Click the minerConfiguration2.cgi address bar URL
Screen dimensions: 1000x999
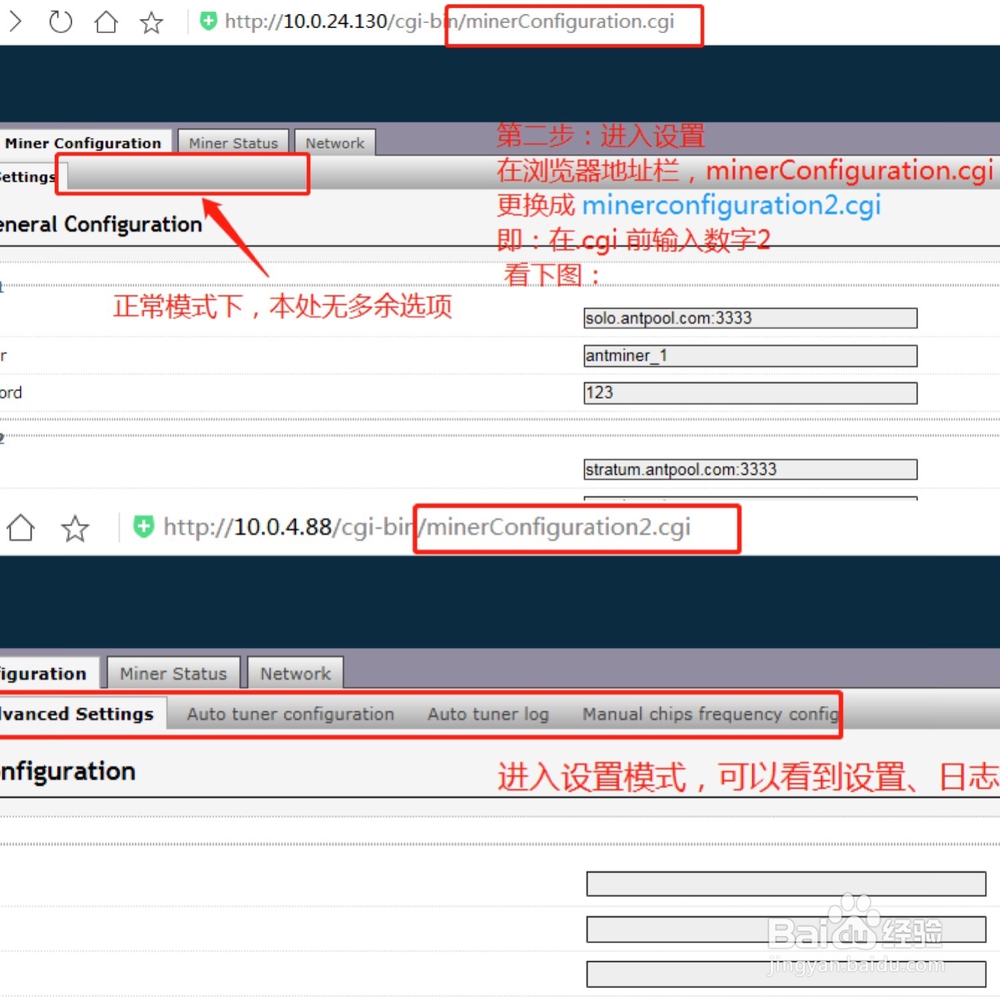[427, 527]
